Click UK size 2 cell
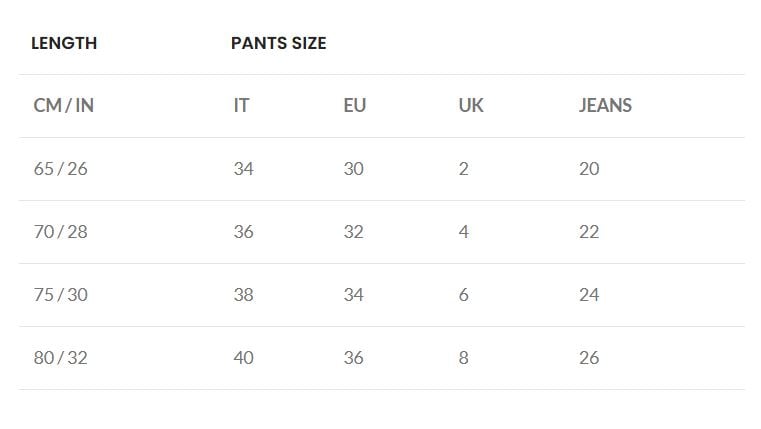The image size is (761, 429). pyautogui.click(x=463, y=169)
